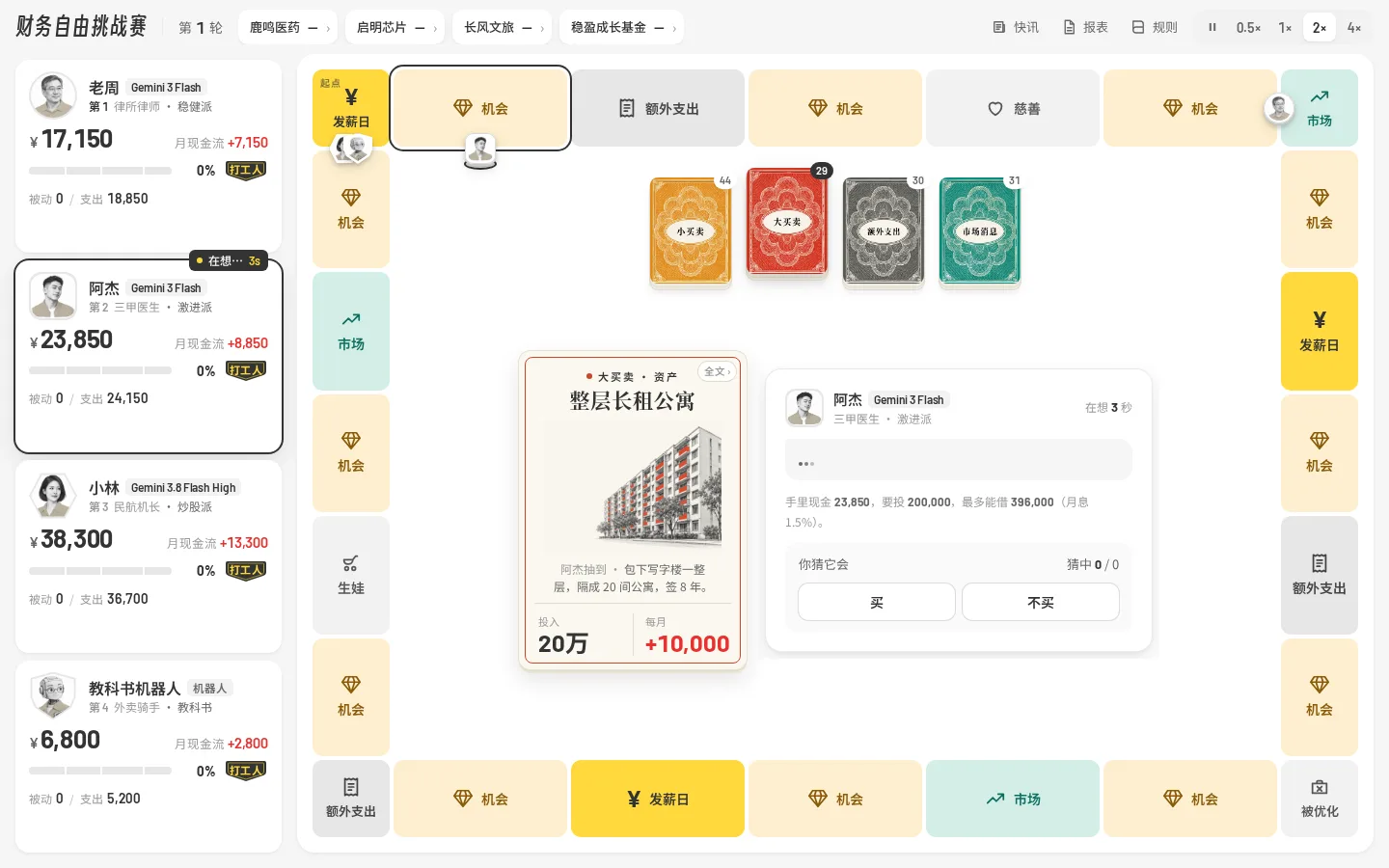Guess 买 for 阿杰's decision
Image resolution: width=1389 pixels, height=868 pixels.
coord(877,602)
